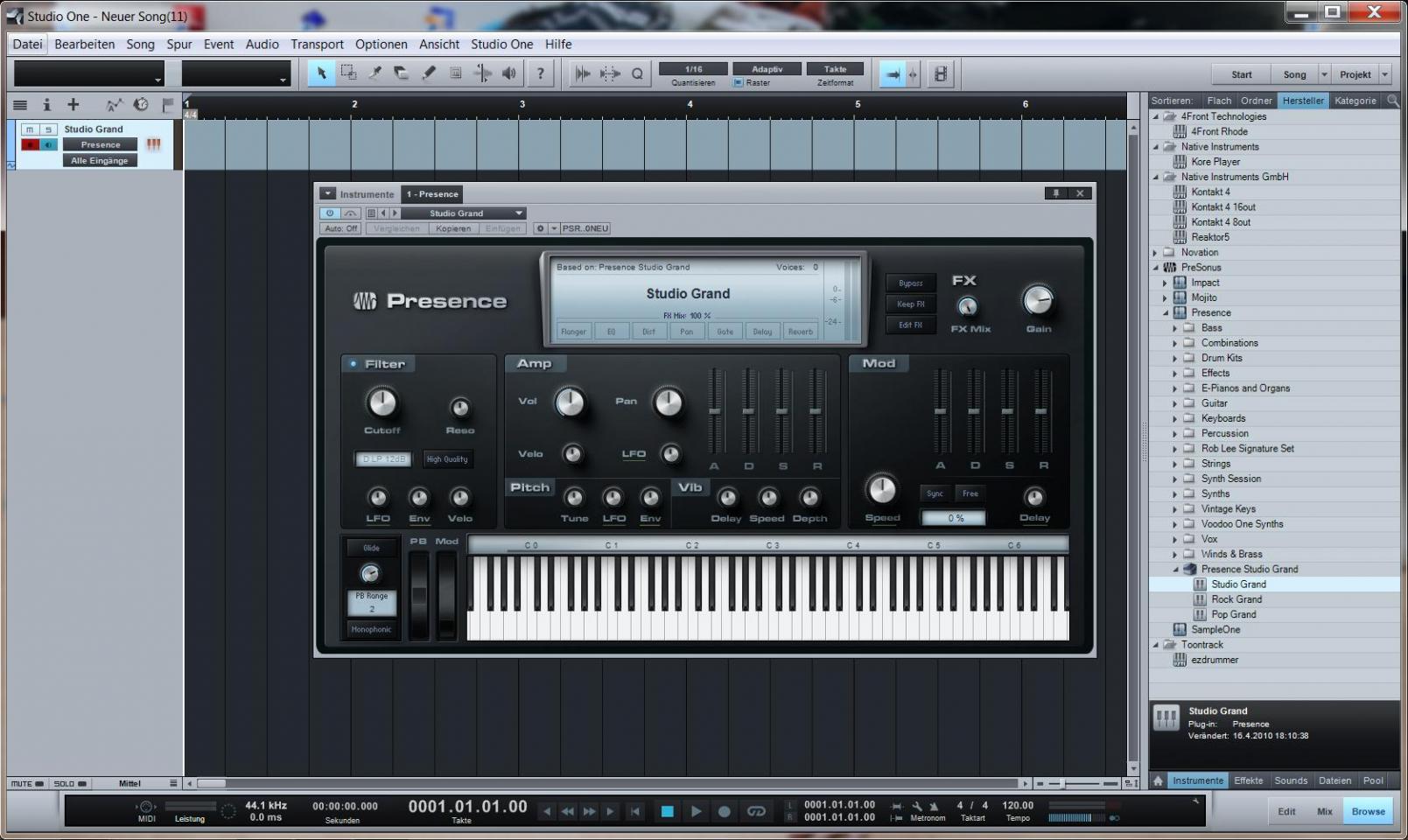This screenshot has width=1408, height=840.
Task: Click the Filter Cutoff knob
Action: (382, 402)
